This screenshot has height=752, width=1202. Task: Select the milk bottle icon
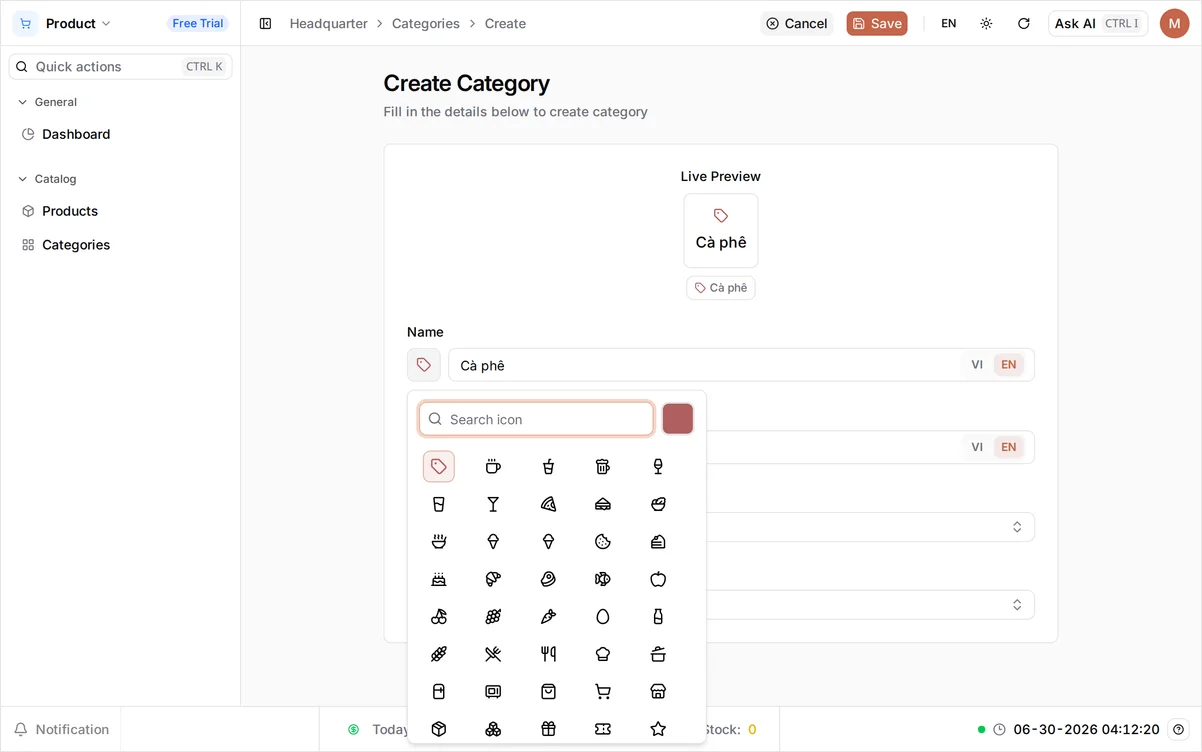click(x=658, y=617)
